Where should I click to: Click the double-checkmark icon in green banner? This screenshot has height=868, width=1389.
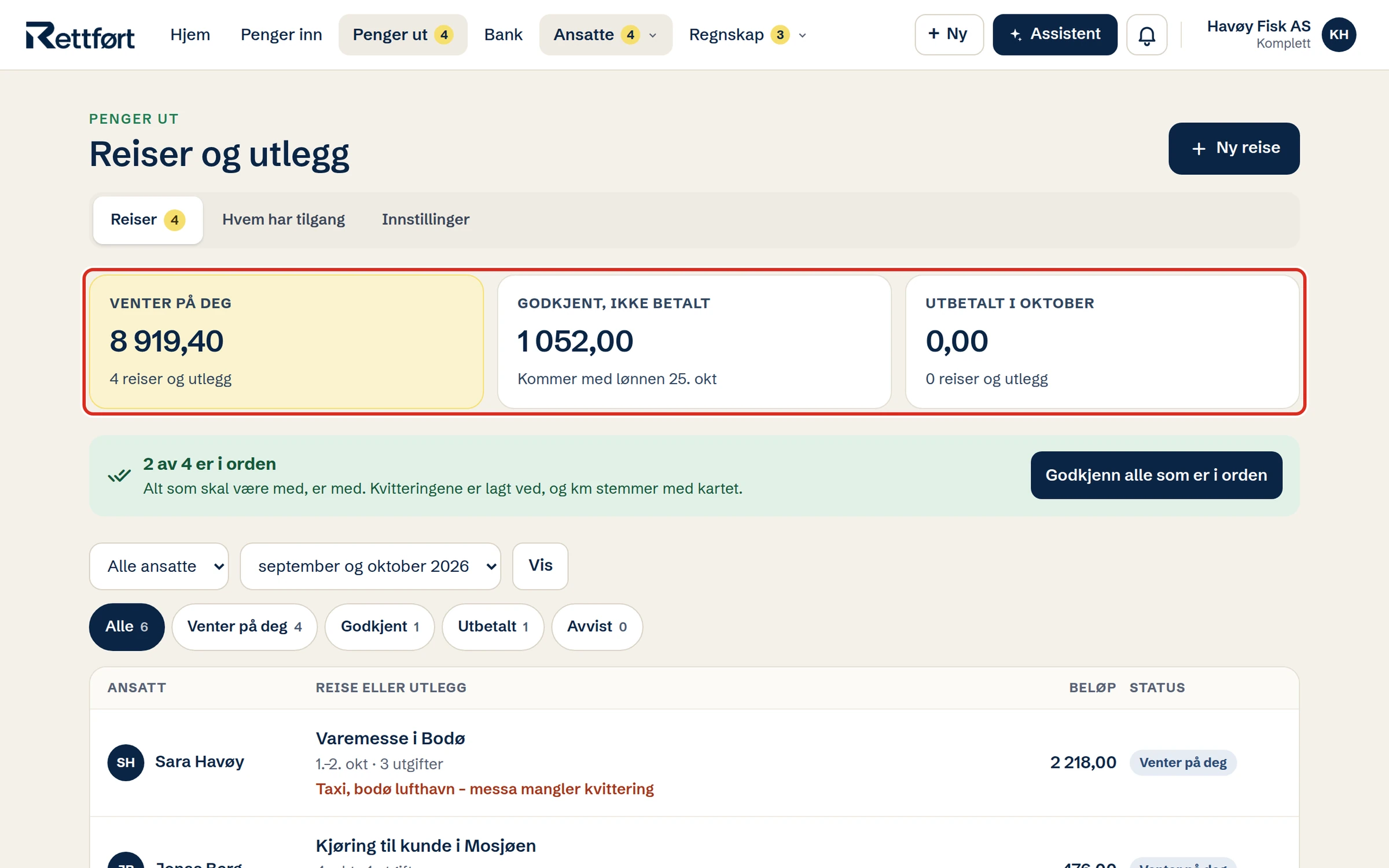pos(119,475)
